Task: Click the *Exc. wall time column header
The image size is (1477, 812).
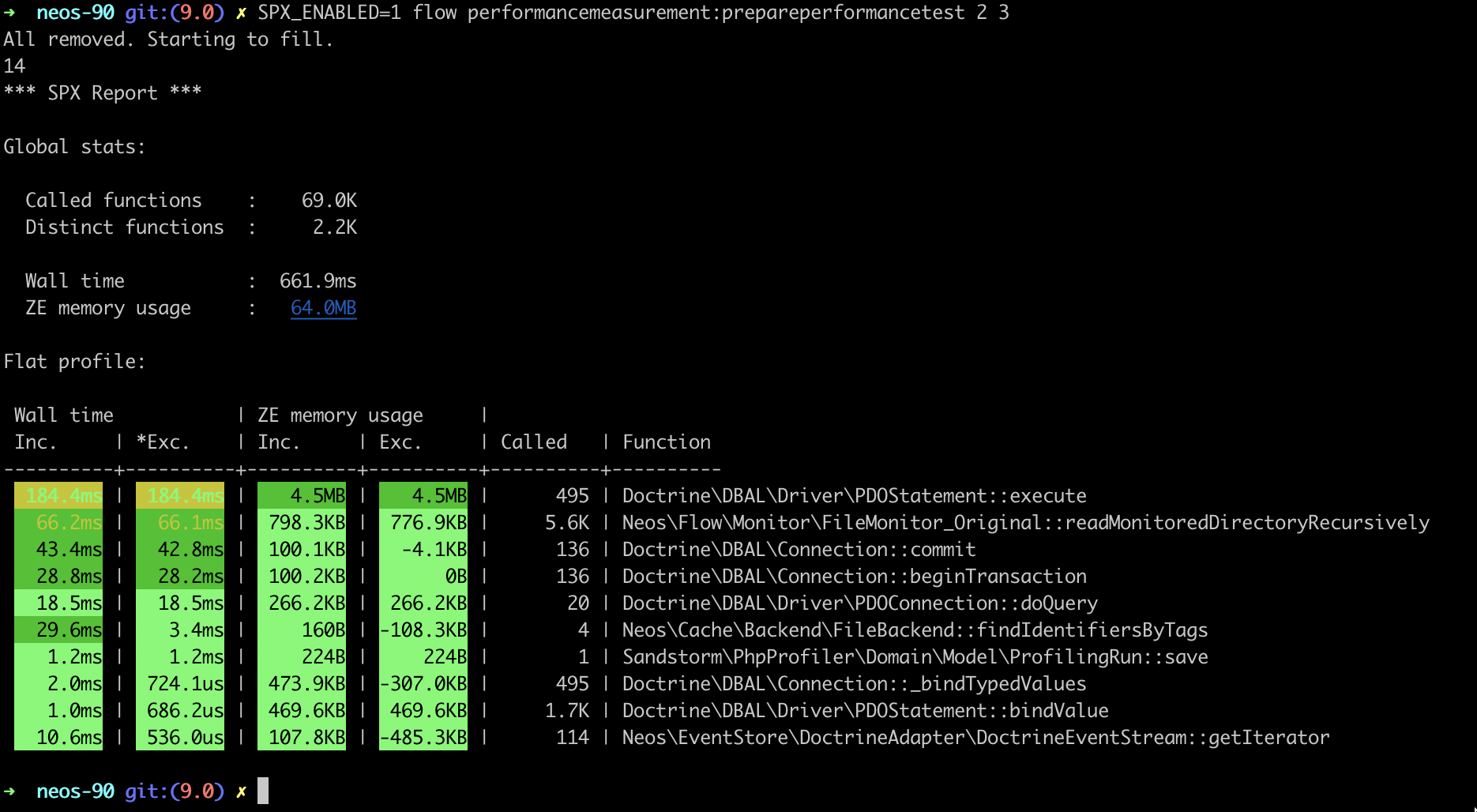Action: 163,442
